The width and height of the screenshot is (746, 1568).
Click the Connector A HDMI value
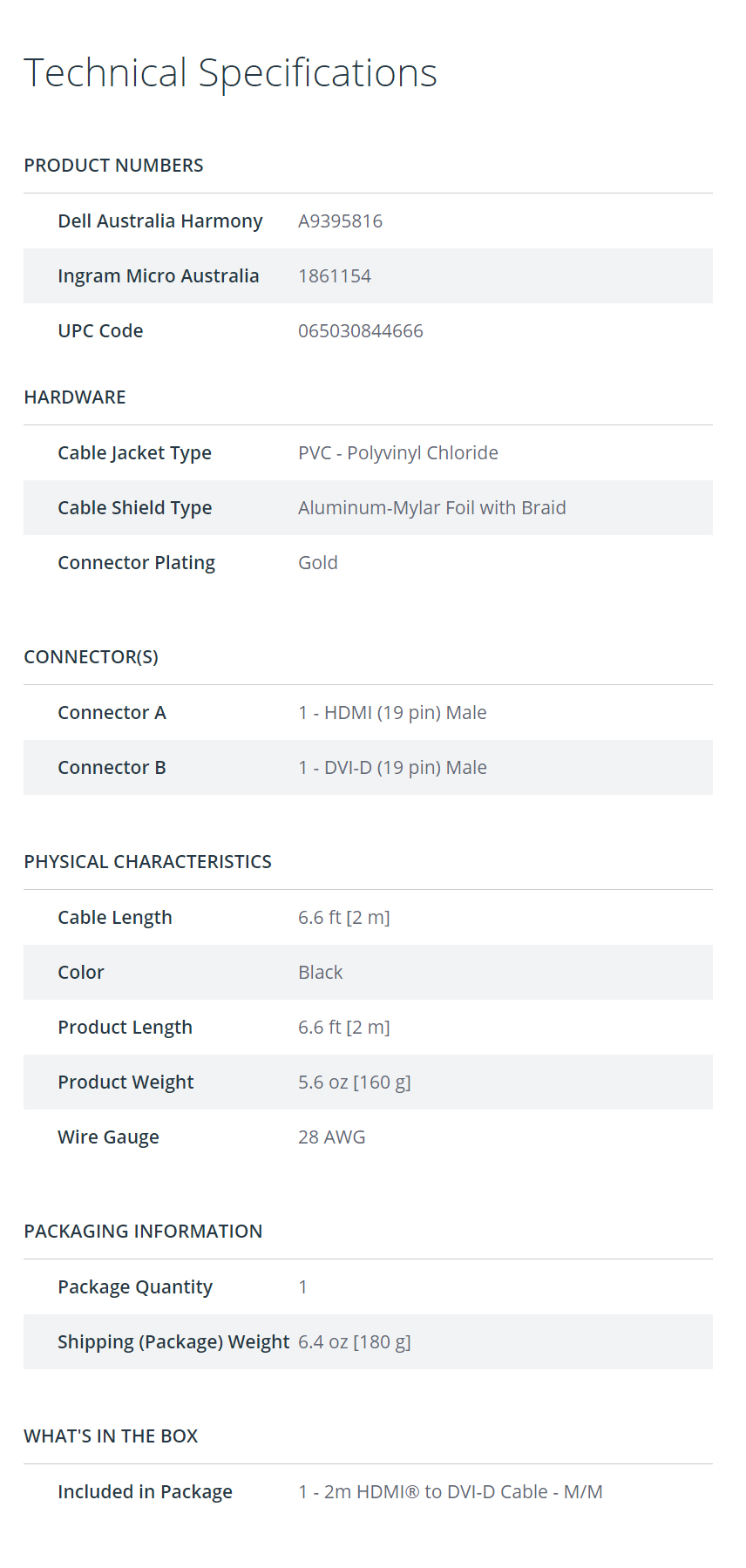[x=392, y=713]
